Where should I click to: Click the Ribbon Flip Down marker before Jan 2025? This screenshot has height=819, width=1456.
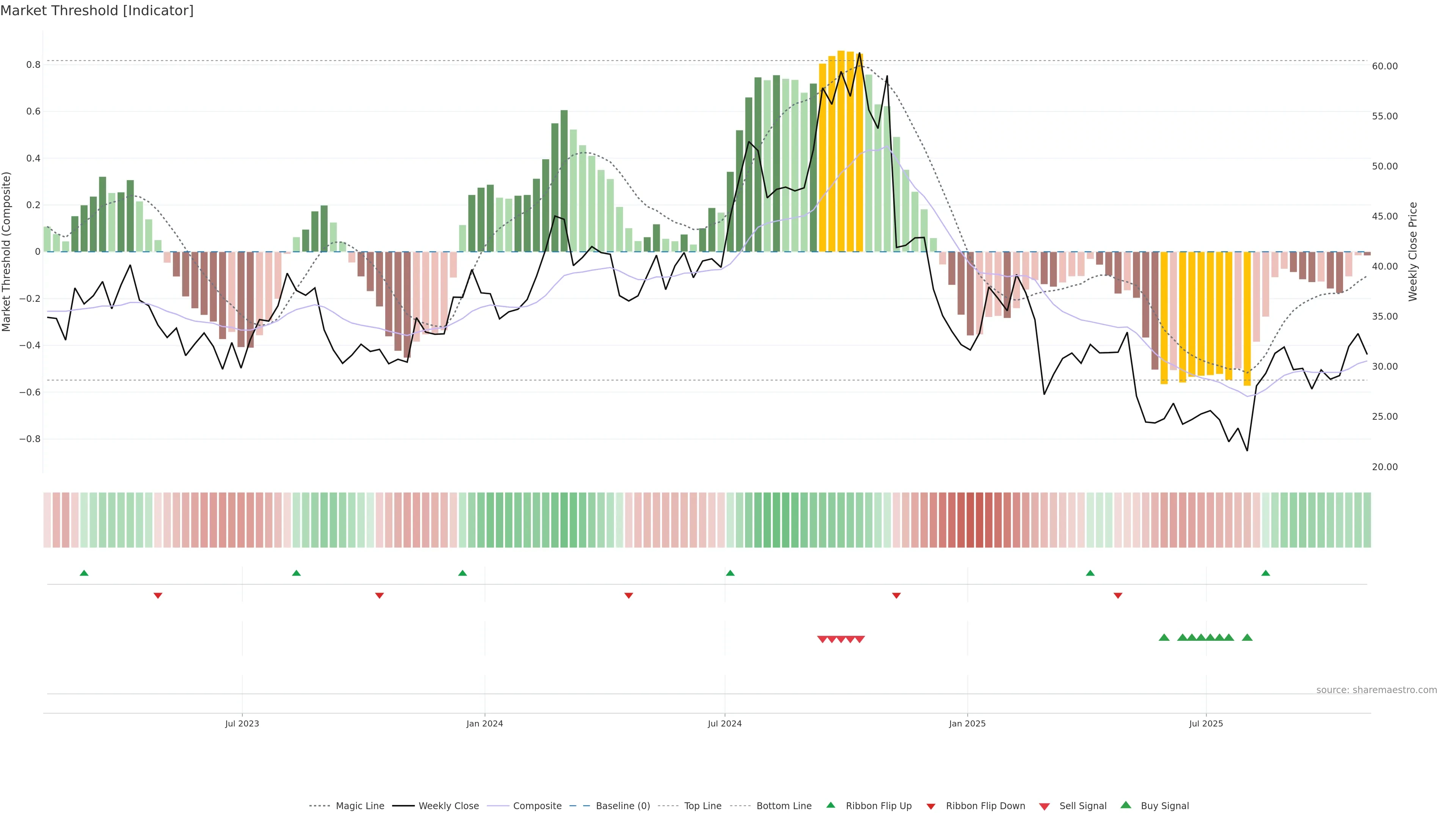[x=896, y=596]
